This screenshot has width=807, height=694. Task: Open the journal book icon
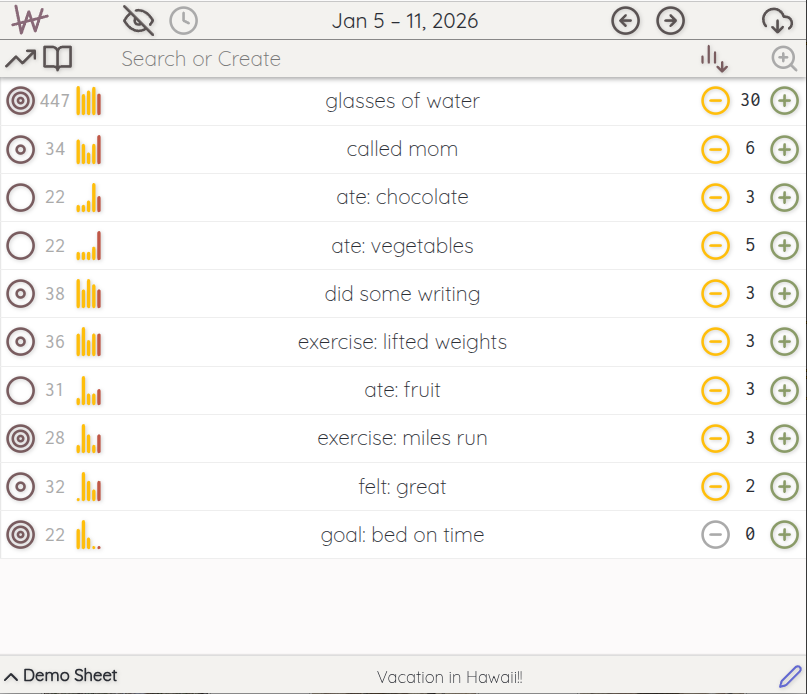(58, 59)
